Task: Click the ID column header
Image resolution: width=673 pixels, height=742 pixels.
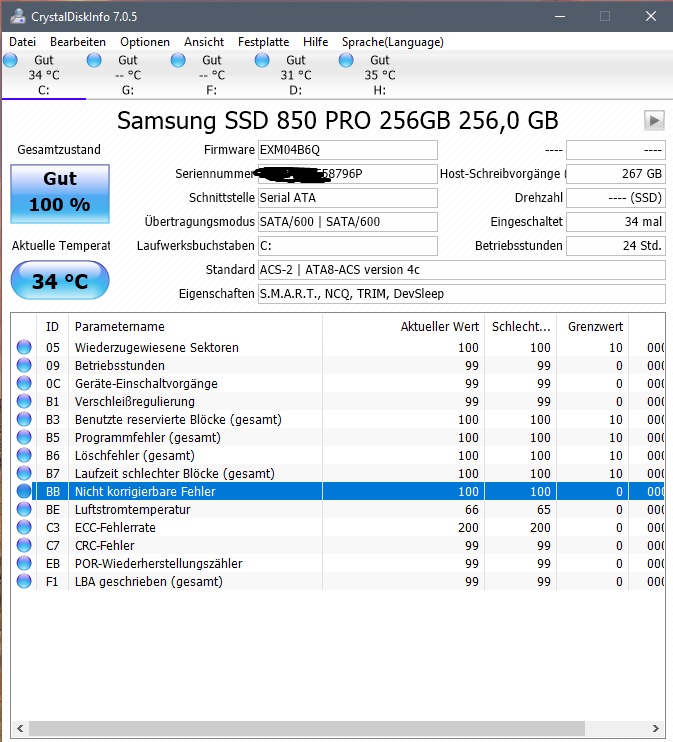Action: click(53, 327)
